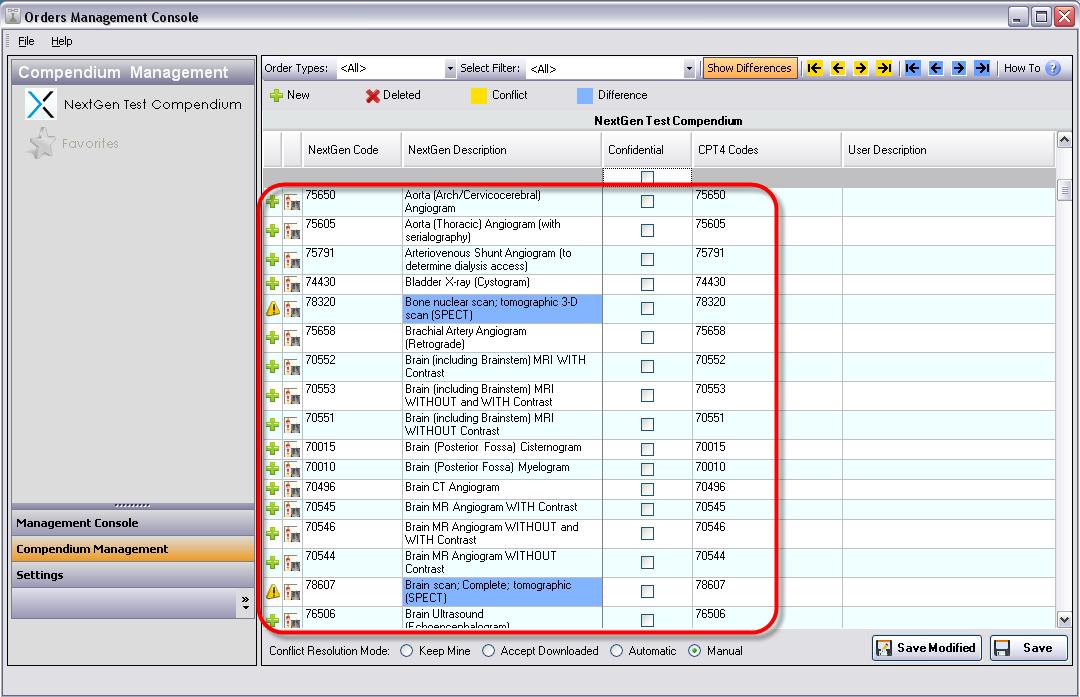
Task: Switch to the Management Console pane
Action: point(134,523)
